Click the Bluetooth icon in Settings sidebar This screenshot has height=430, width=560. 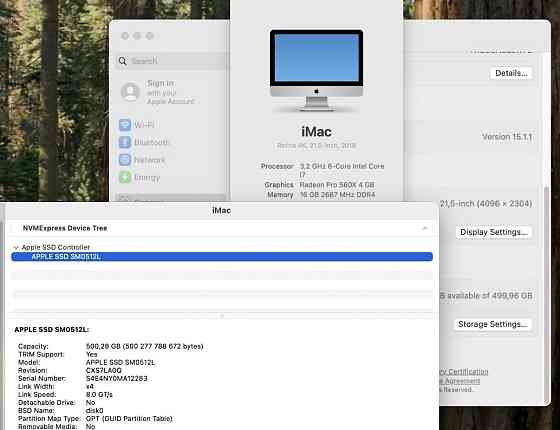tap(125, 142)
